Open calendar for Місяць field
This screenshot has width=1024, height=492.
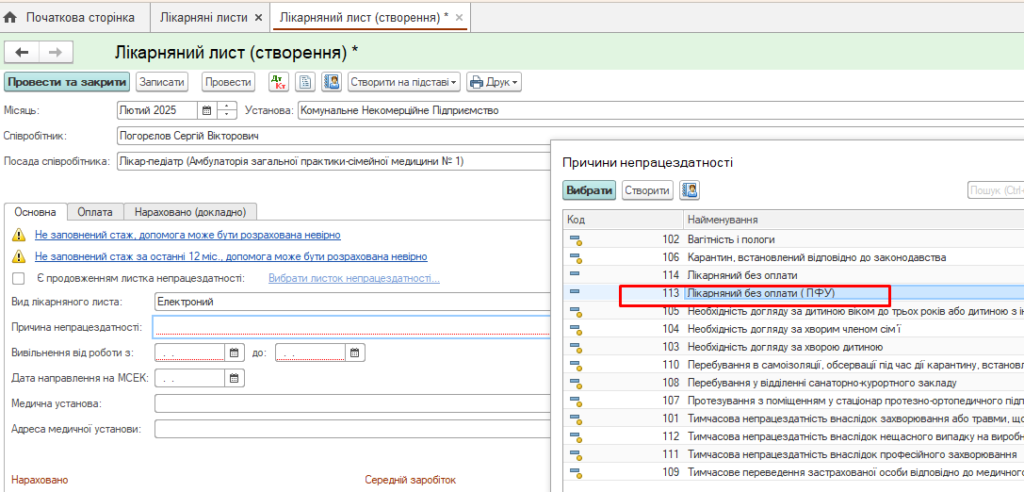[x=207, y=110]
